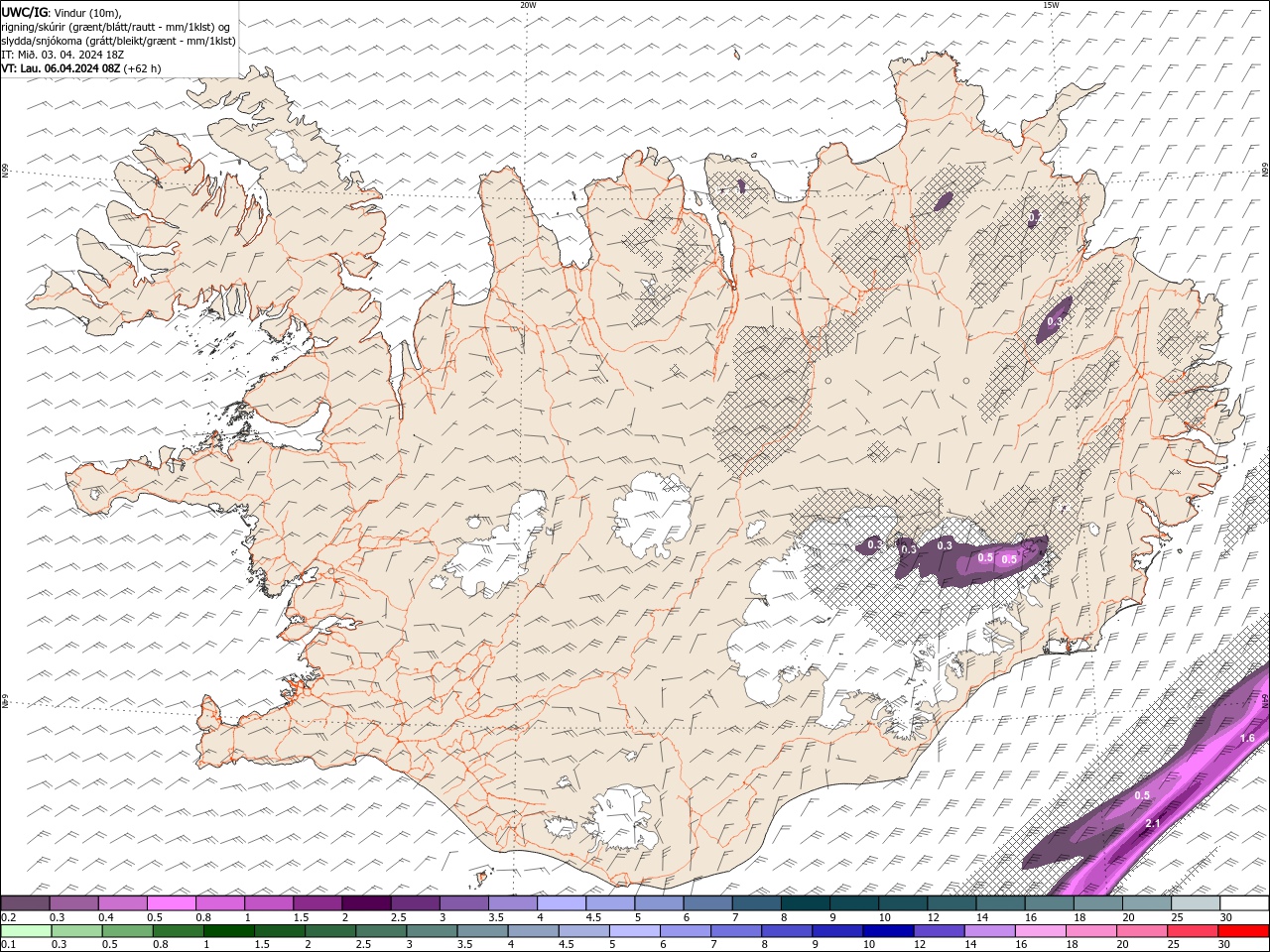Click 'VT: Lau. 06.04.2024 08Z (+62 h)' text
Image resolution: width=1270 pixels, height=952 pixels.
tap(81, 68)
